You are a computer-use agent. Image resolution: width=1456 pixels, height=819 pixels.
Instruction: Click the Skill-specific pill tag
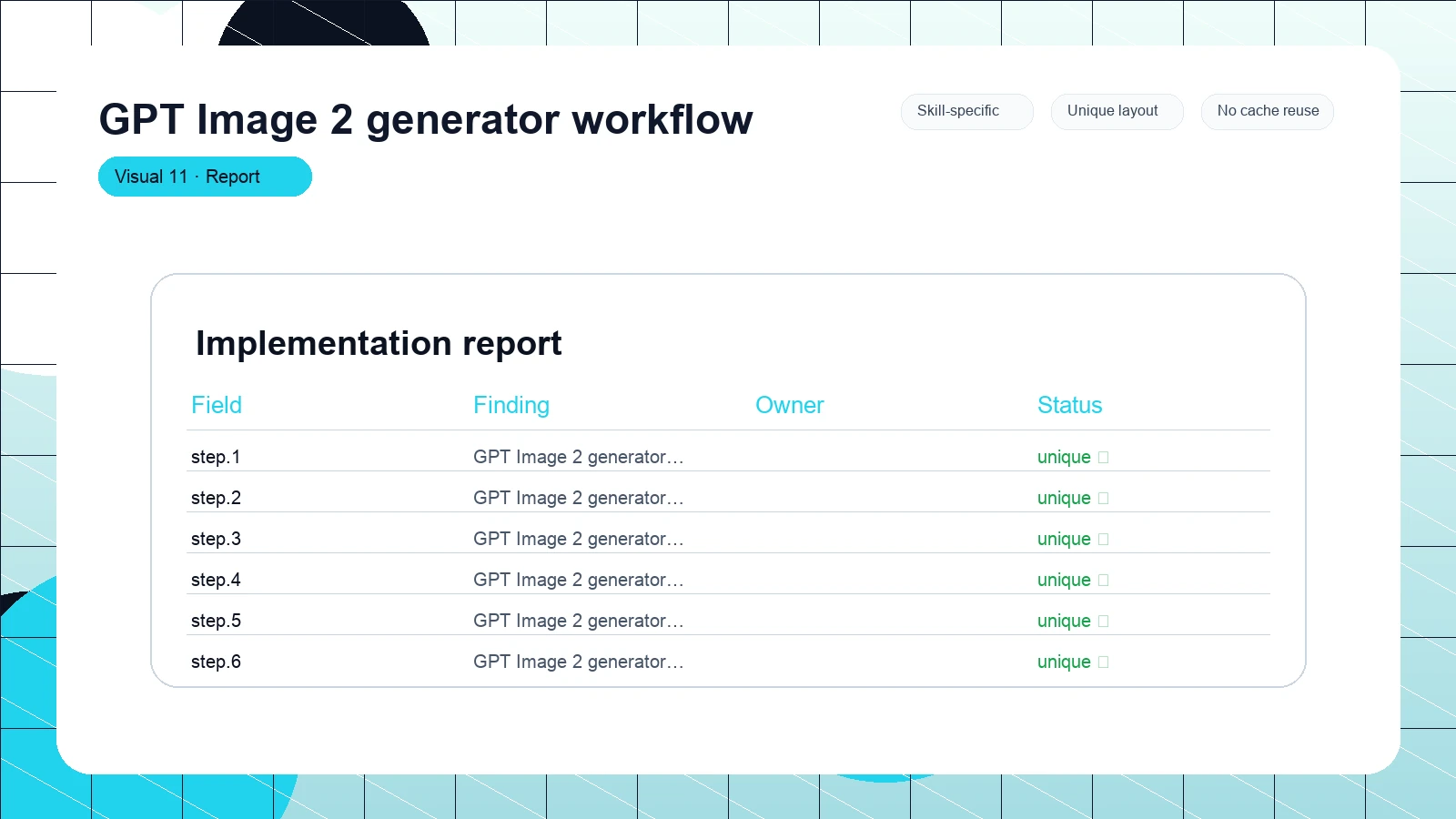click(966, 111)
